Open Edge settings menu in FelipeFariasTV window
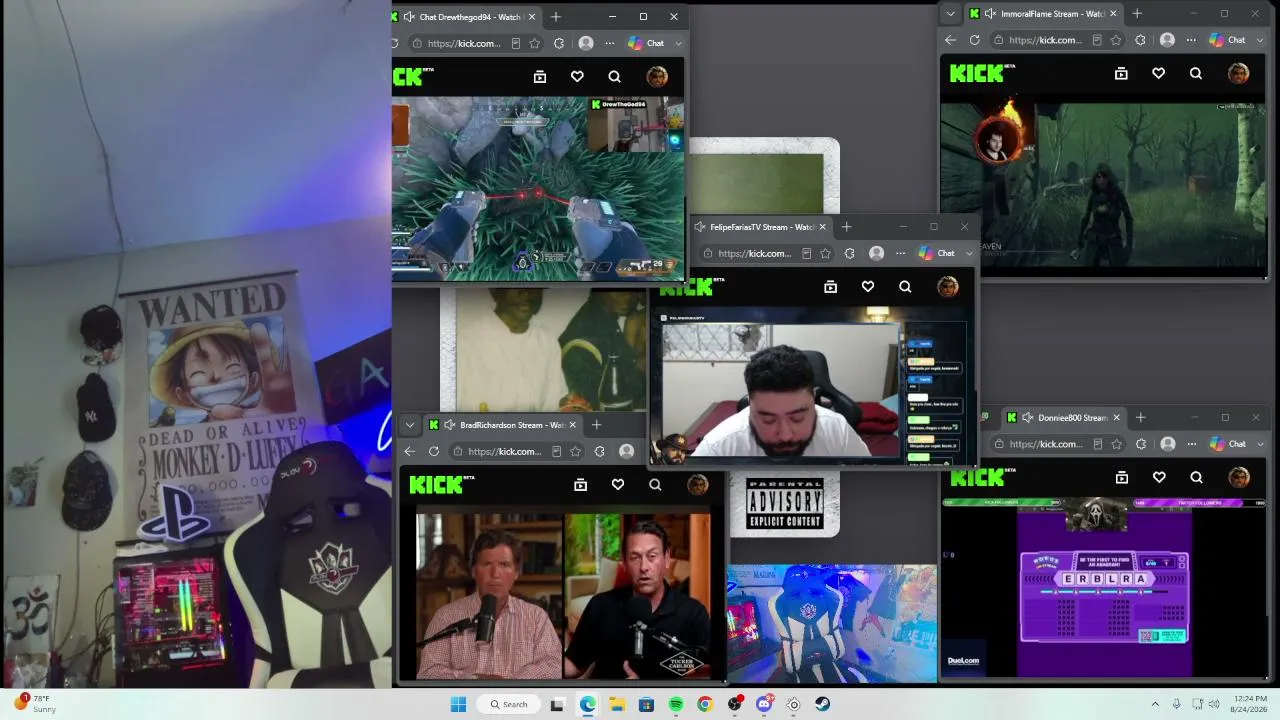 901,254
